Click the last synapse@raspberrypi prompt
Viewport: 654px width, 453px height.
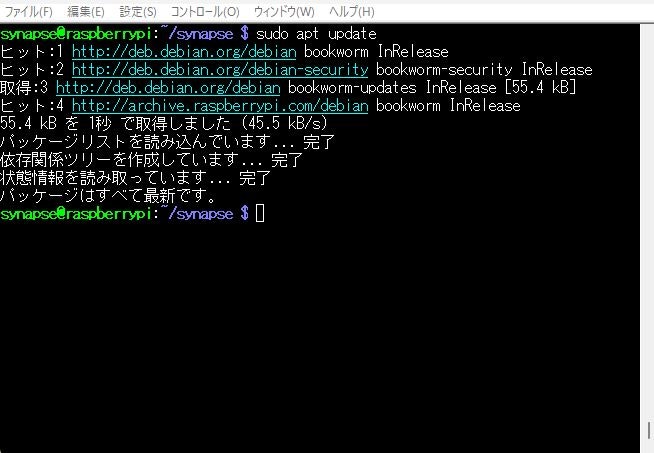[76, 214]
